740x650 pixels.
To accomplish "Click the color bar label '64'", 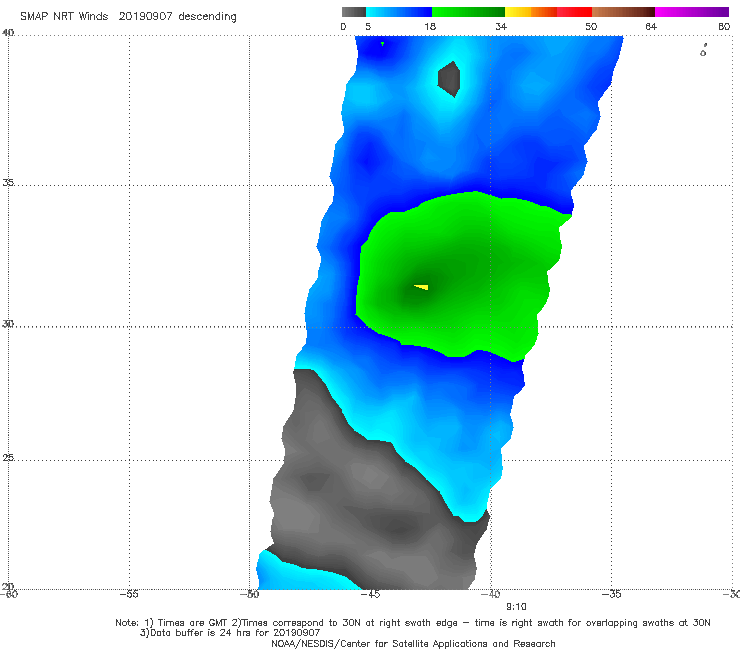I will 651,27.
